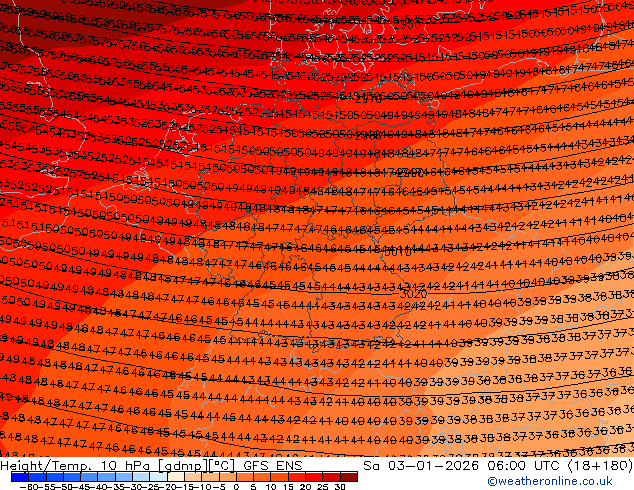Pick the legend swatch between 20 and 25
This screenshot has height=490, width=634.
pyautogui.click(x=314, y=477)
